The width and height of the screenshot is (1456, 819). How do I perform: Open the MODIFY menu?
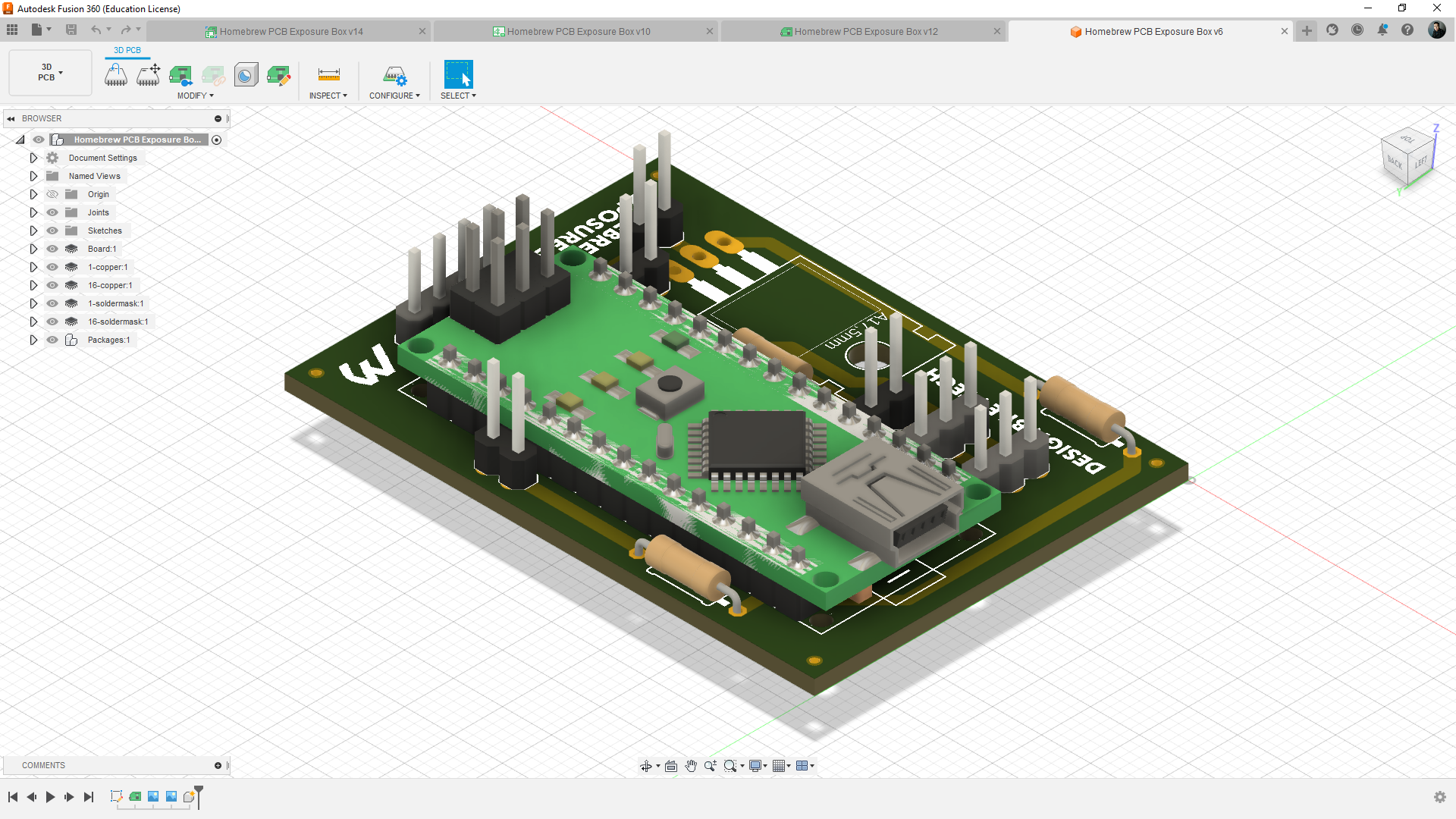tap(195, 96)
